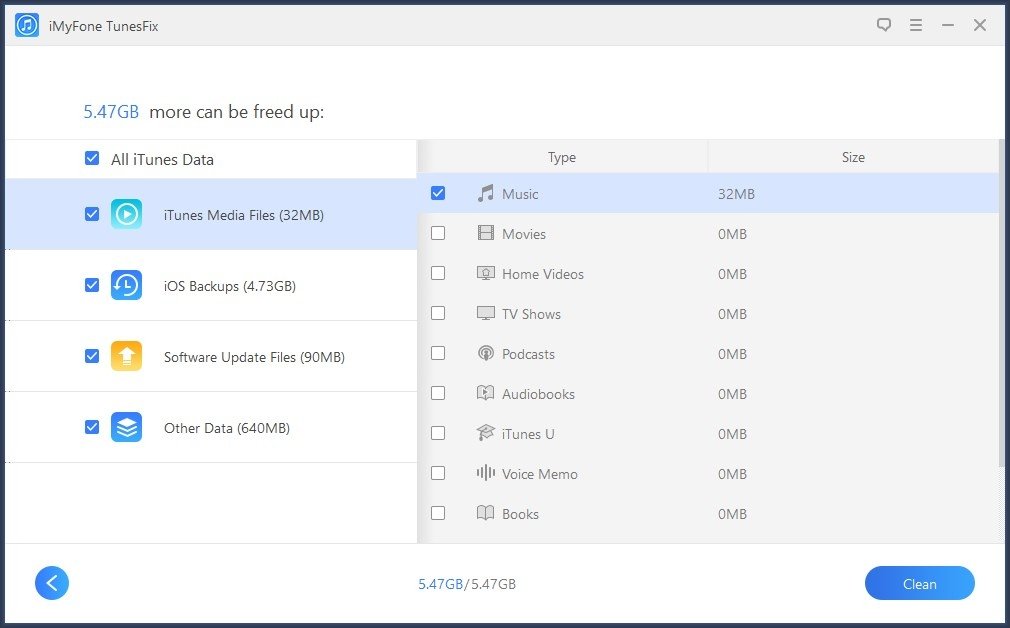
Task: Check the iTunes U checkbox
Action: pyautogui.click(x=438, y=433)
